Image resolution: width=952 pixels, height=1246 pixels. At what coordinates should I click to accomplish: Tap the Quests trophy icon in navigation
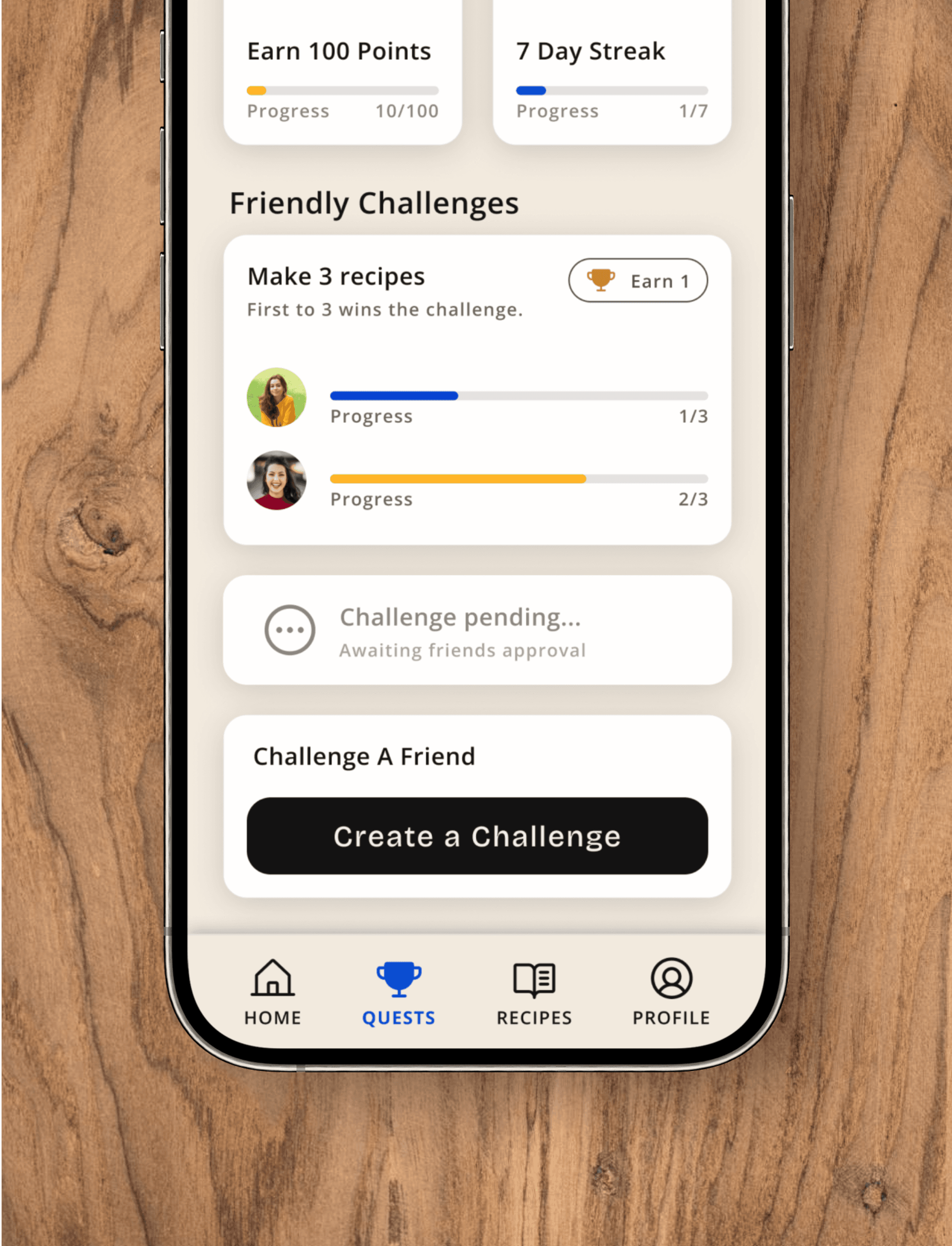398,975
